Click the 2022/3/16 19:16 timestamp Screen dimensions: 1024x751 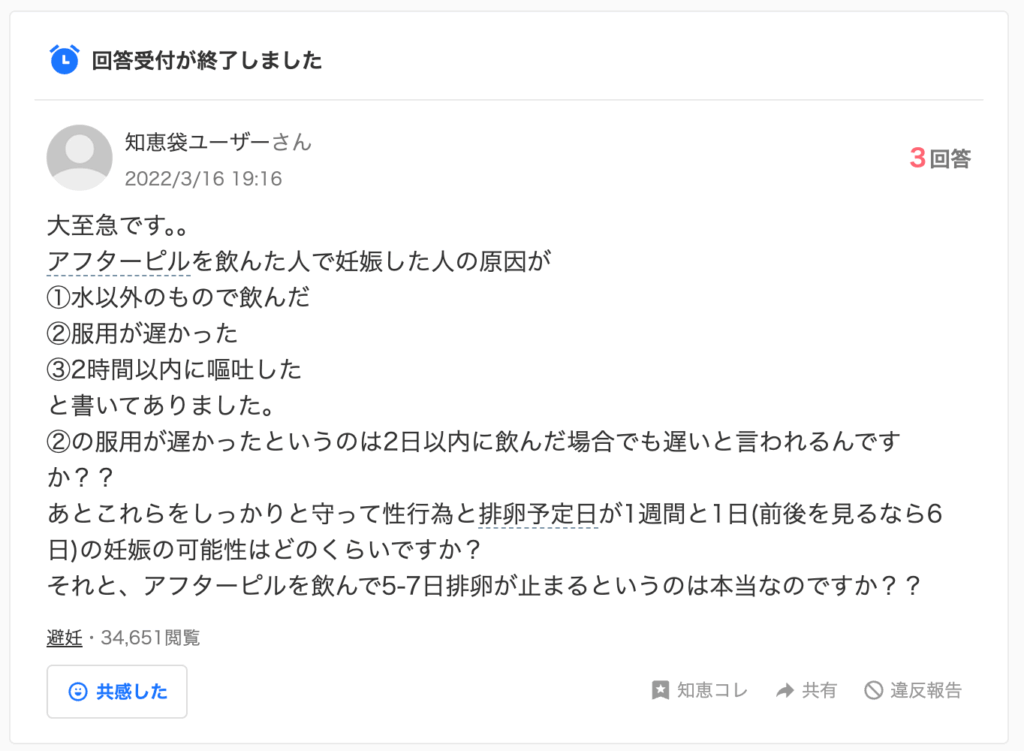coord(203,179)
